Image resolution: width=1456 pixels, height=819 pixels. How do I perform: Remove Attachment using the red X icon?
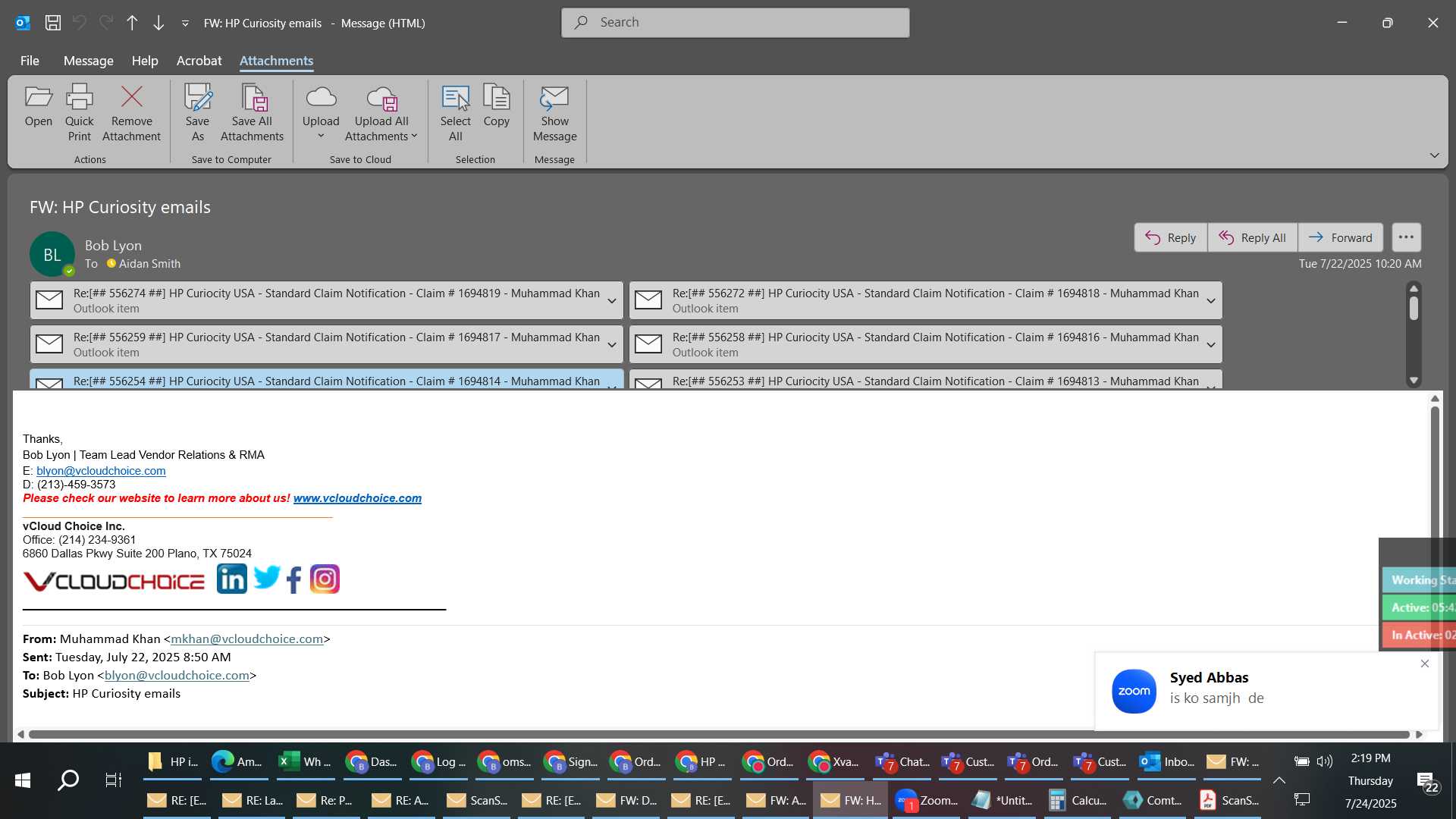131,112
